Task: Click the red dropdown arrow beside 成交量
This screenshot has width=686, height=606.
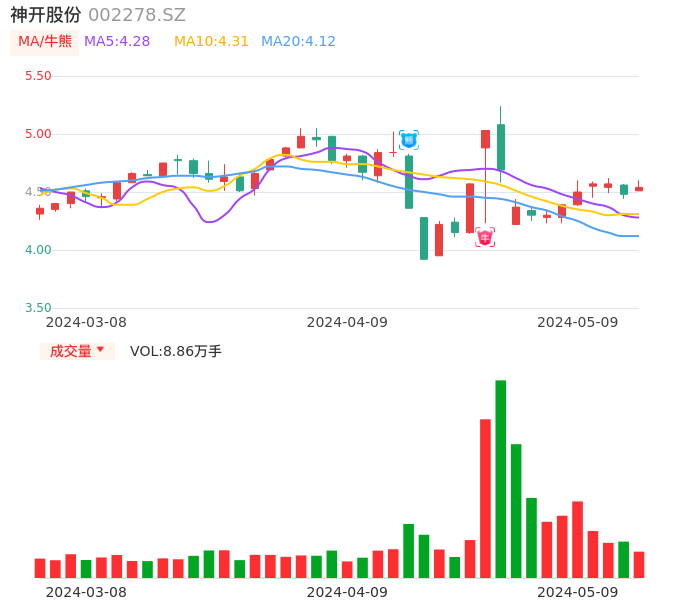Action: (x=100, y=350)
